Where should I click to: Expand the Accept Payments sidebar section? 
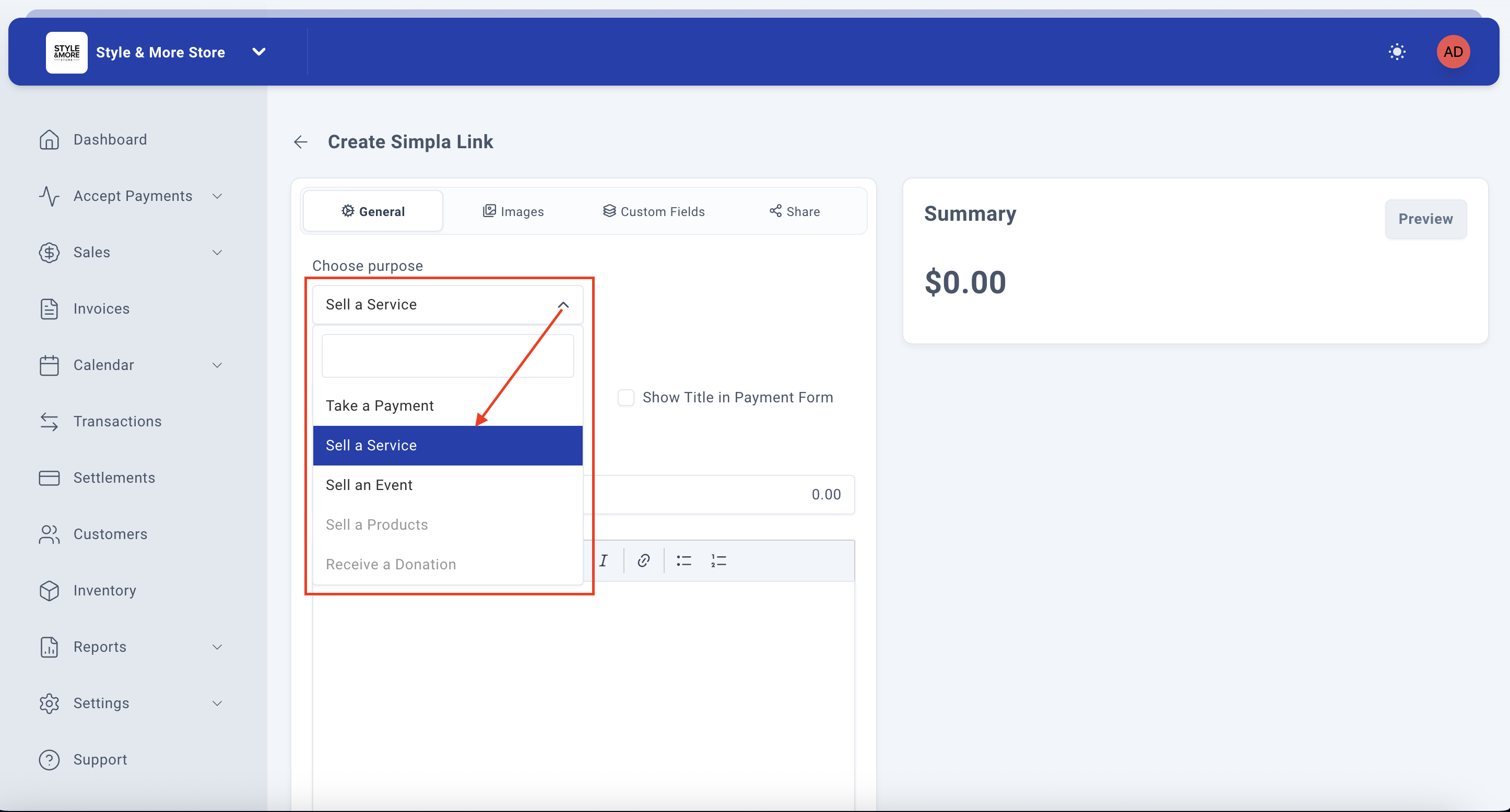[133, 196]
